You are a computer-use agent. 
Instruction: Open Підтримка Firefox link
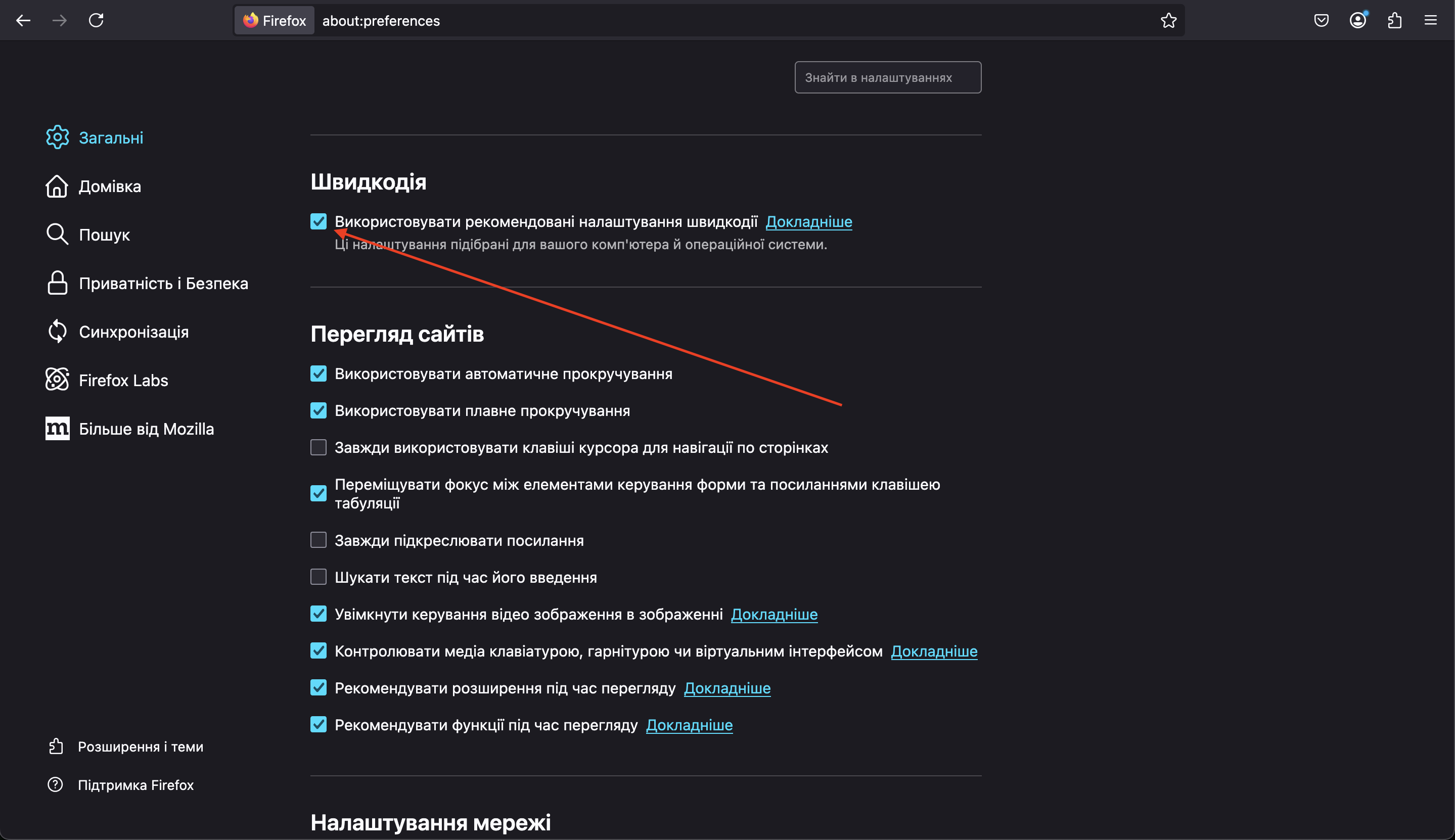click(135, 785)
